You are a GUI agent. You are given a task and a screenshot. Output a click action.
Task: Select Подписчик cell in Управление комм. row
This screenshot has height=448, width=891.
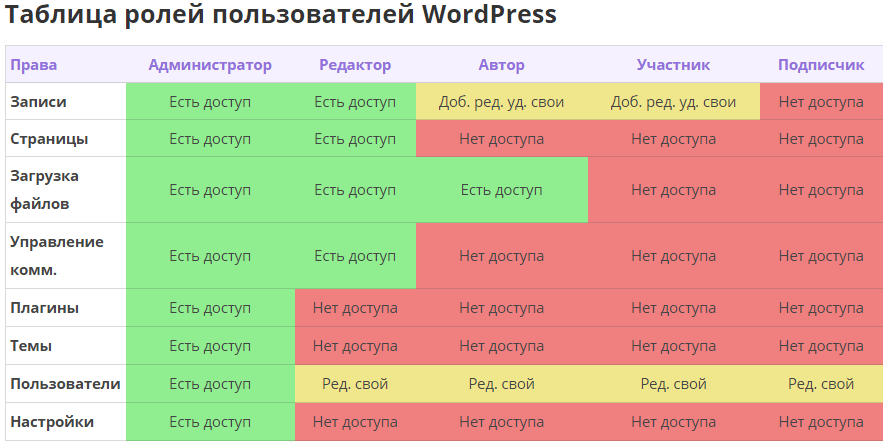tap(821, 256)
